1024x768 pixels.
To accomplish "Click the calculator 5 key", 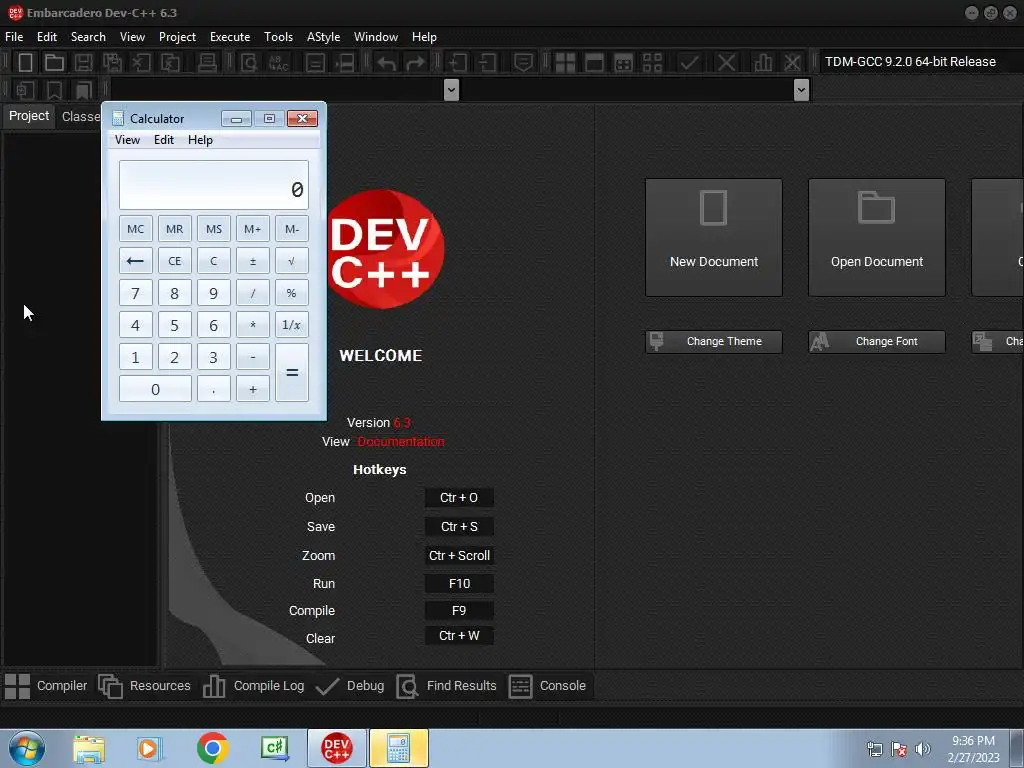I will tap(174, 325).
